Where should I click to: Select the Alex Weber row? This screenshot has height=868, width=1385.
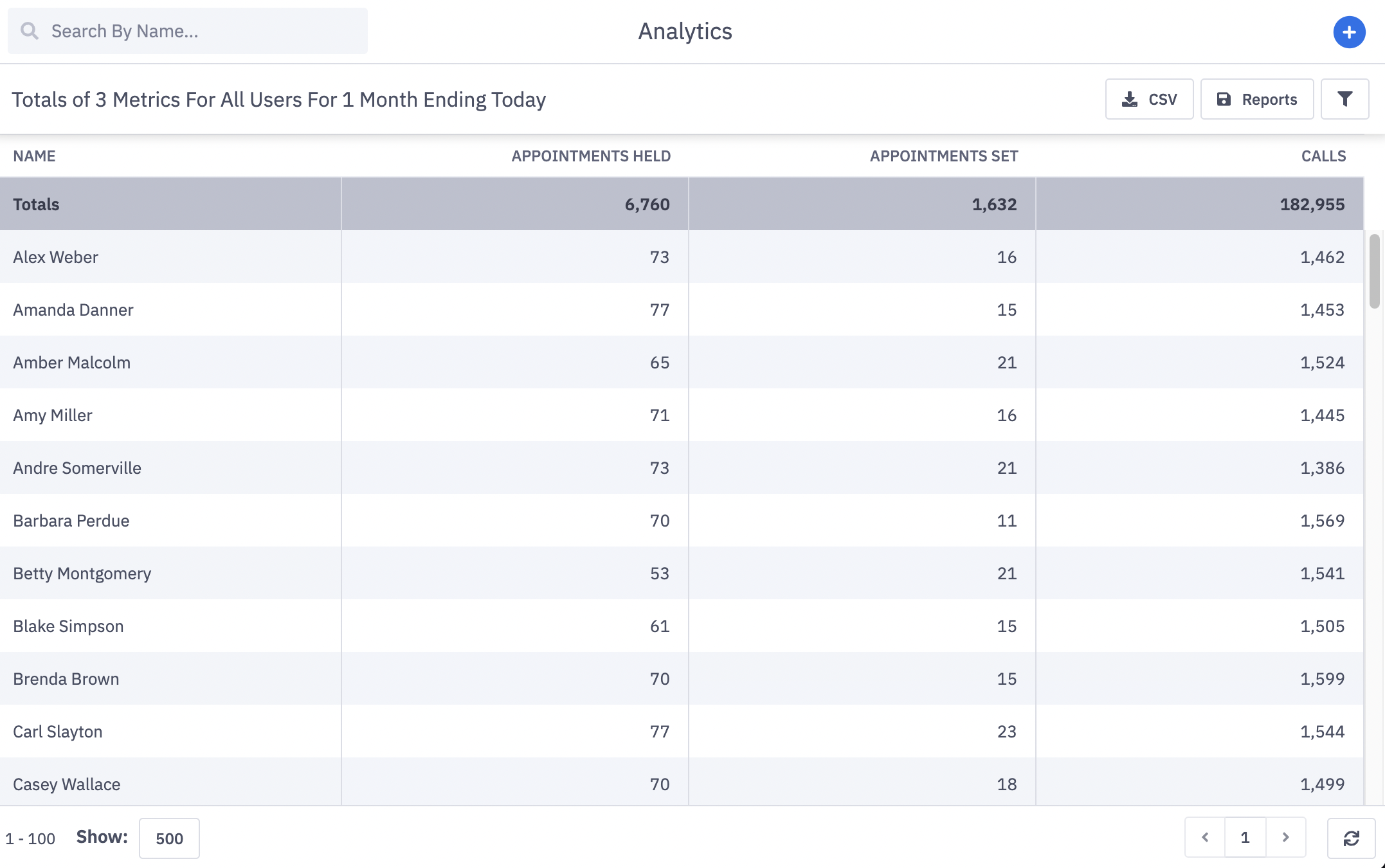pos(682,257)
